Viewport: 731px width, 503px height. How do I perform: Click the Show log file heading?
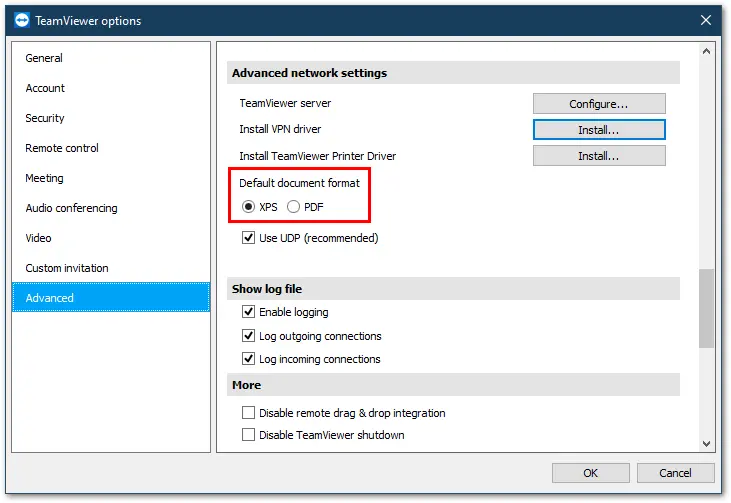pyautogui.click(x=267, y=289)
